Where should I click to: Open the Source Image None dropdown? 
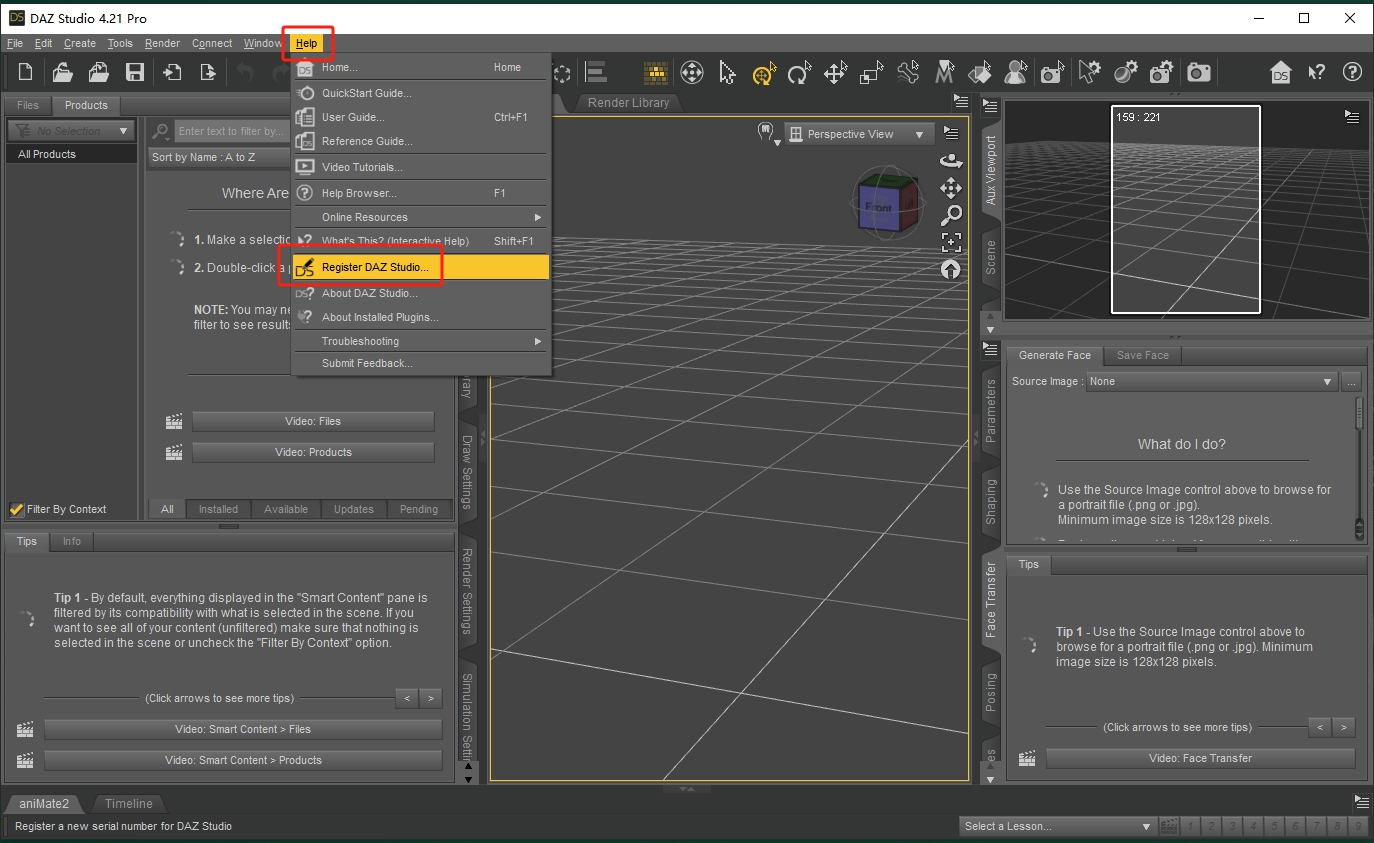[x=1212, y=381]
